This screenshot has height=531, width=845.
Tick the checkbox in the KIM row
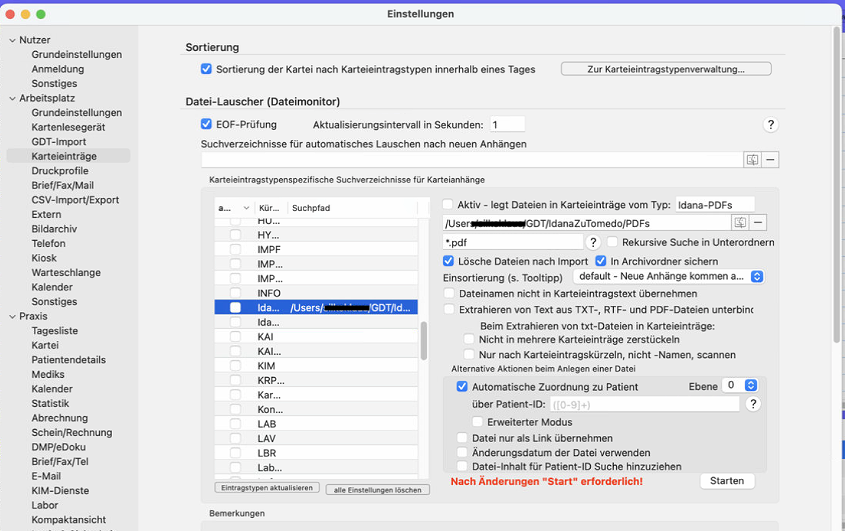pyautogui.click(x=236, y=366)
